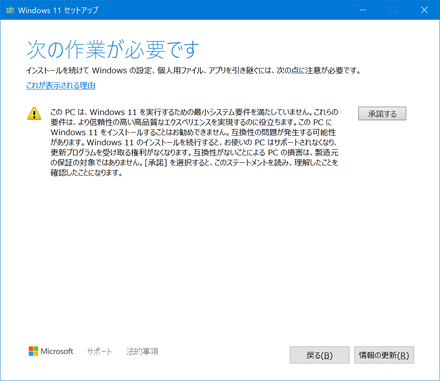Click the 次の作業が必要です heading

pyautogui.click(x=113, y=50)
